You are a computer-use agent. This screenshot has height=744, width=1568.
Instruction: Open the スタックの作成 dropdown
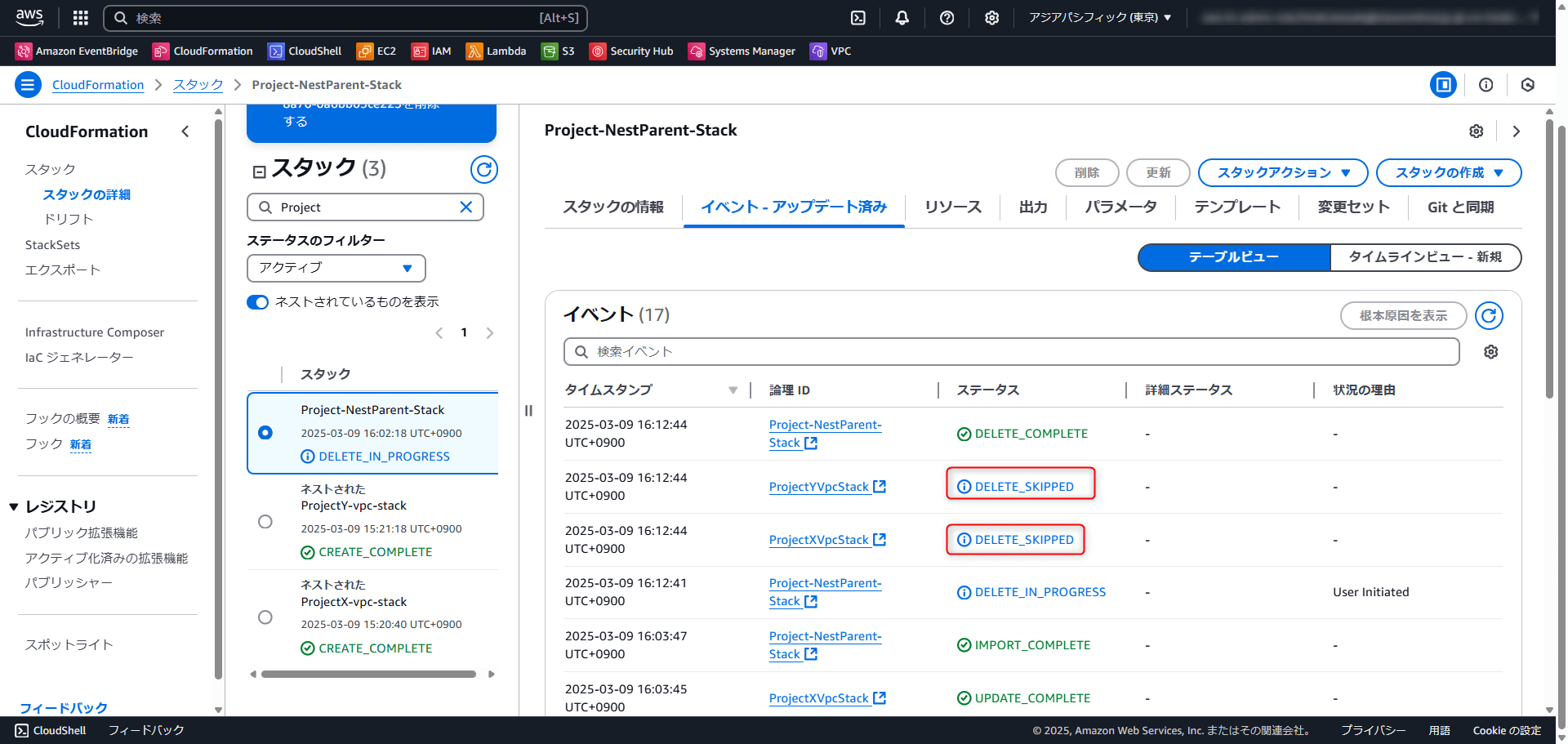click(x=1449, y=172)
